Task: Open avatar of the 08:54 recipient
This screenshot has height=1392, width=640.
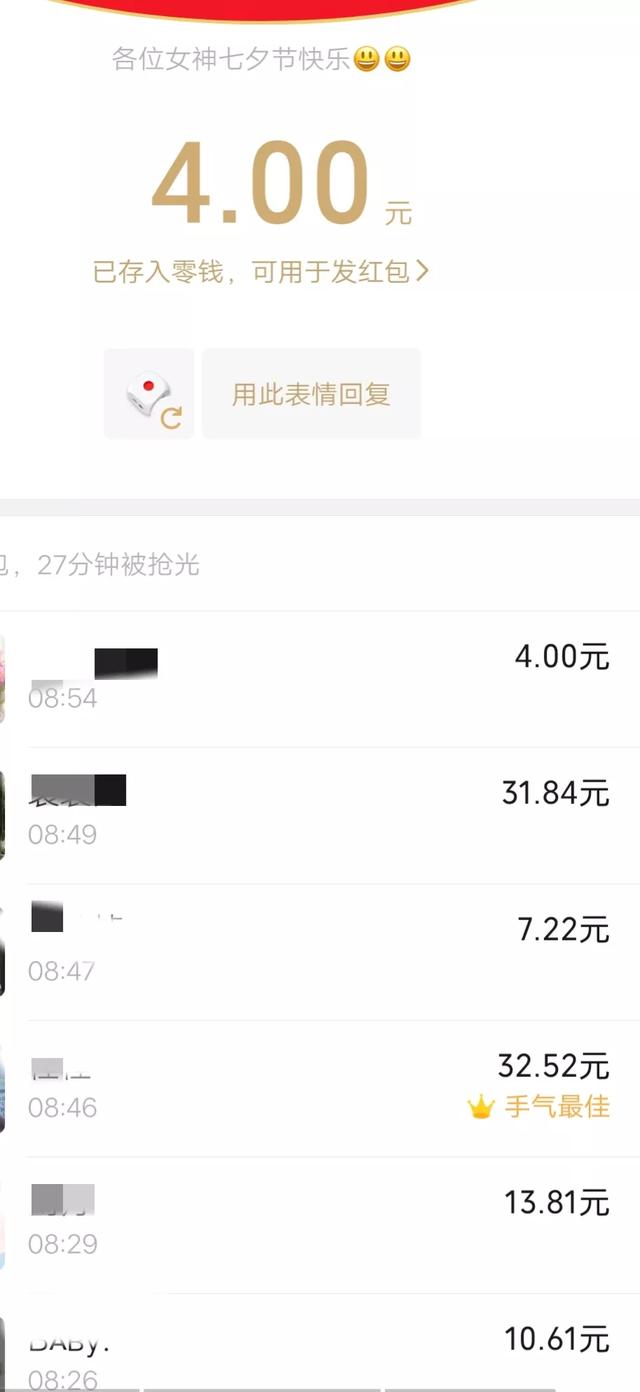Action: click(2, 678)
